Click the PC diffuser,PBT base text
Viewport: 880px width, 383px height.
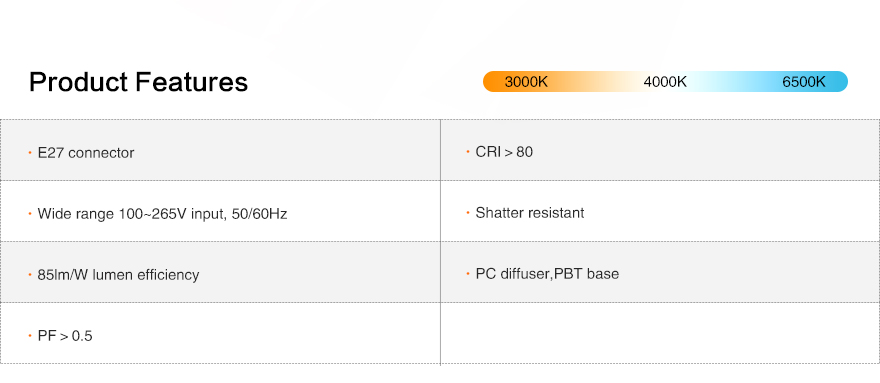(x=547, y=274)
